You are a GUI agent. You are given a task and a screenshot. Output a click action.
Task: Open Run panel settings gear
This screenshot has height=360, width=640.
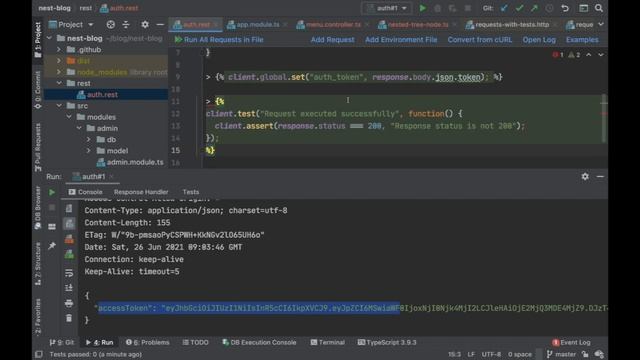coord(585,176)
